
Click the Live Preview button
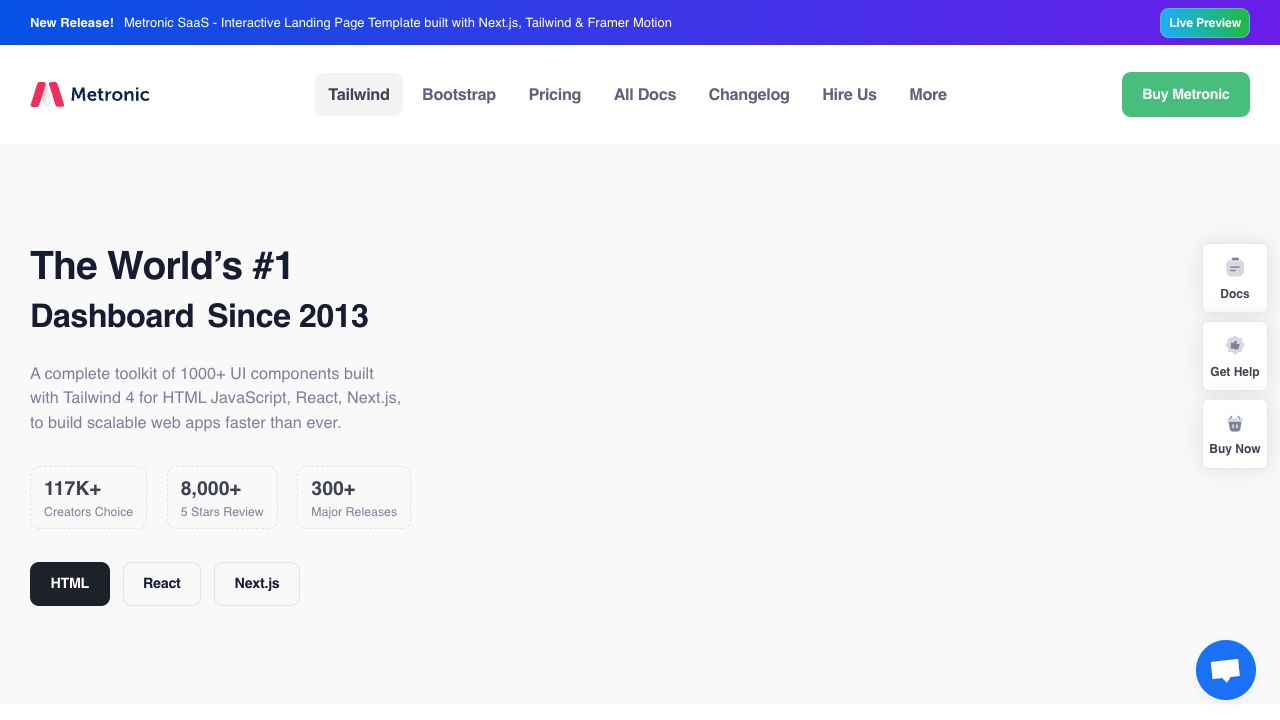tap(1204, 22)
